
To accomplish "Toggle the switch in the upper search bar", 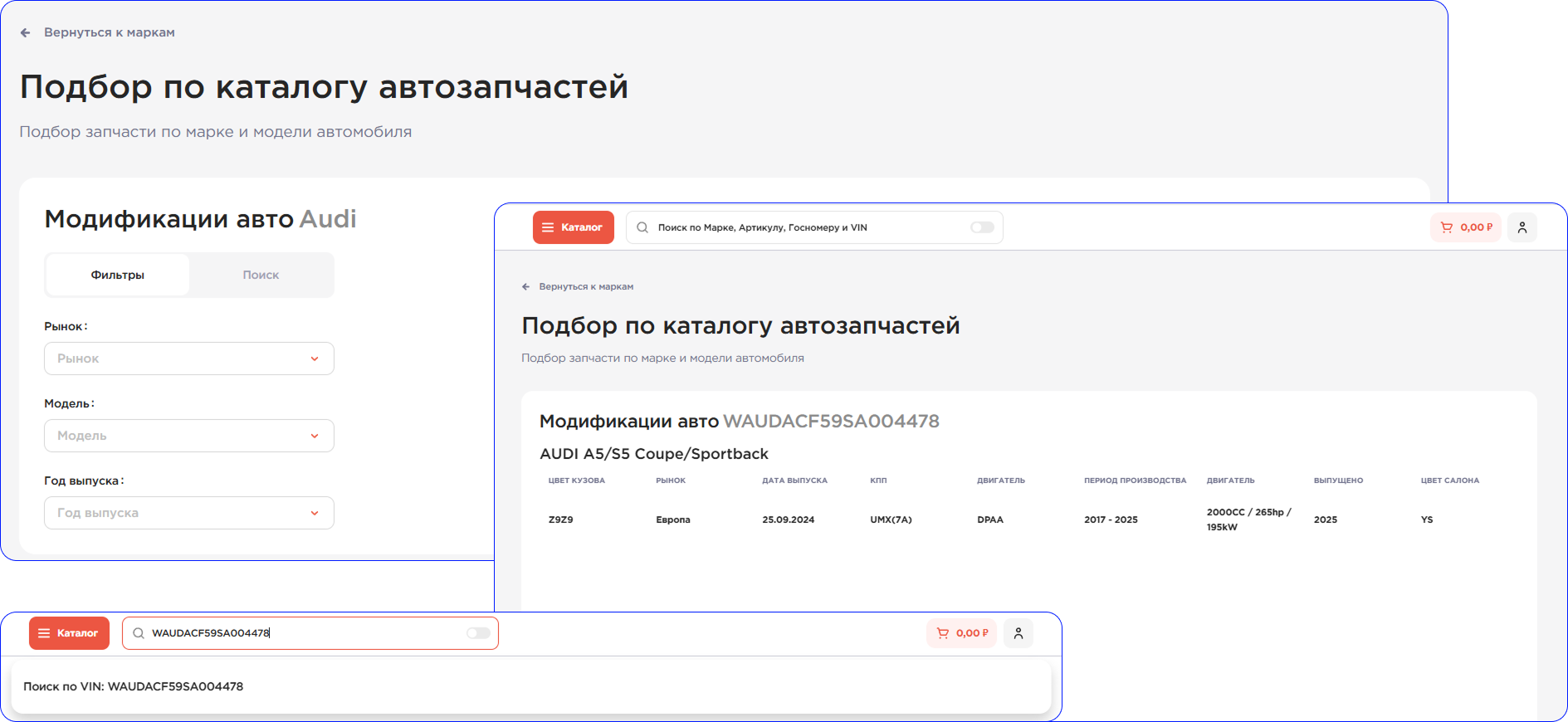I will 982,227.
